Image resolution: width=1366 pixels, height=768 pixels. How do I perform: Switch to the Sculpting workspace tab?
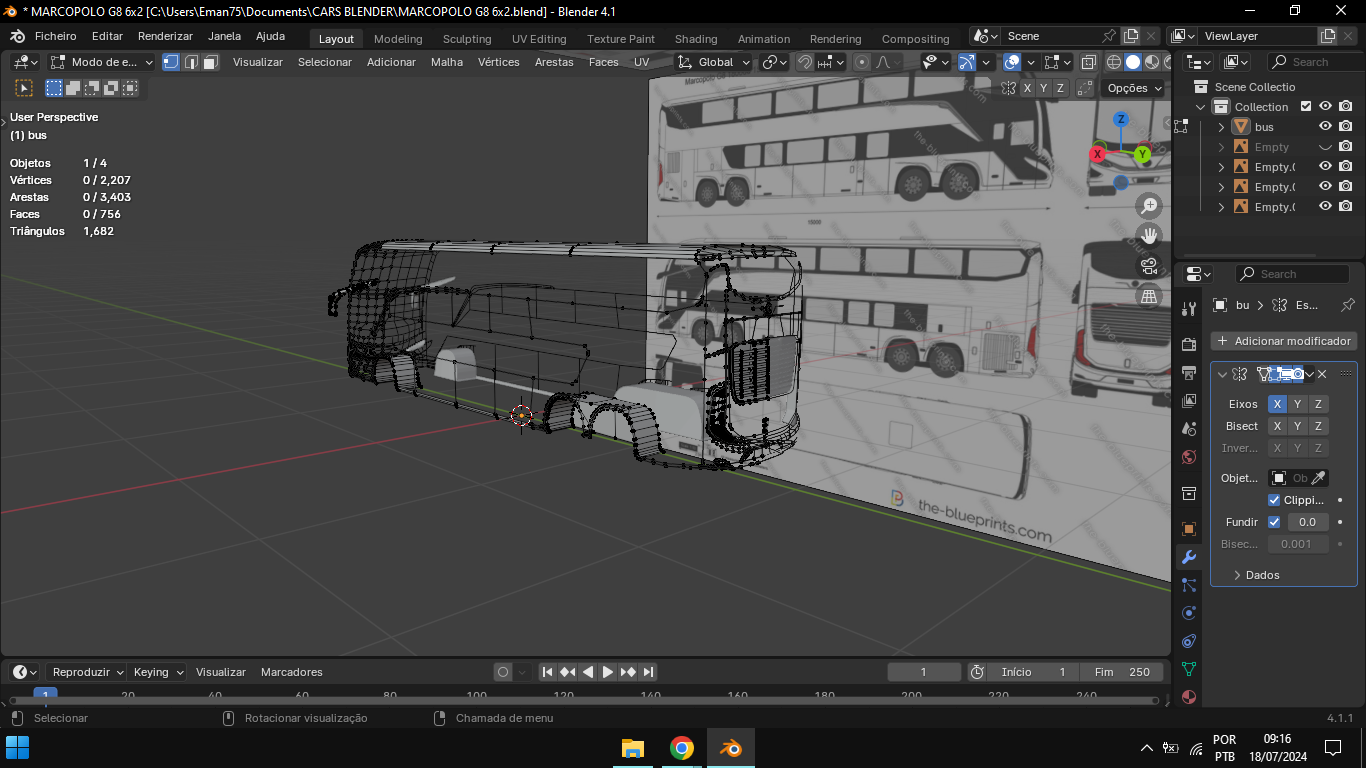click(x=467, y=39)
